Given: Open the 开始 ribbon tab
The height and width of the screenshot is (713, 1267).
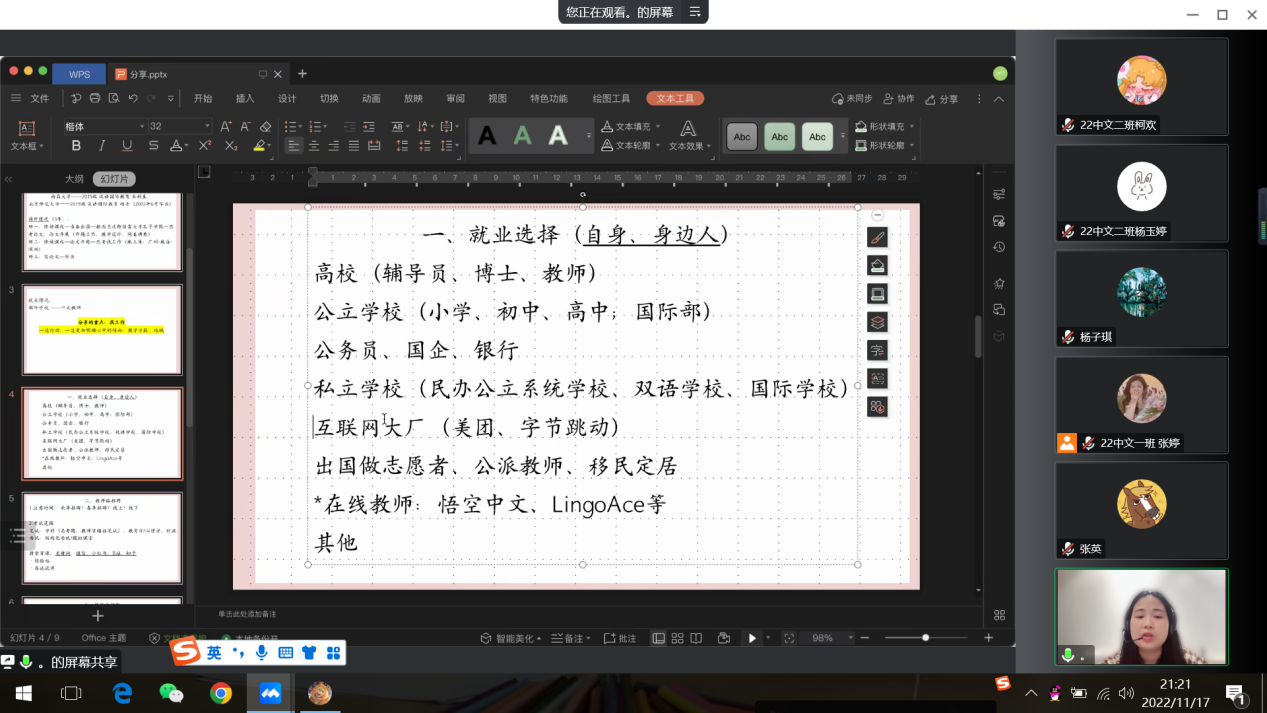Looking at the screenshot, I should coord(203,99).
